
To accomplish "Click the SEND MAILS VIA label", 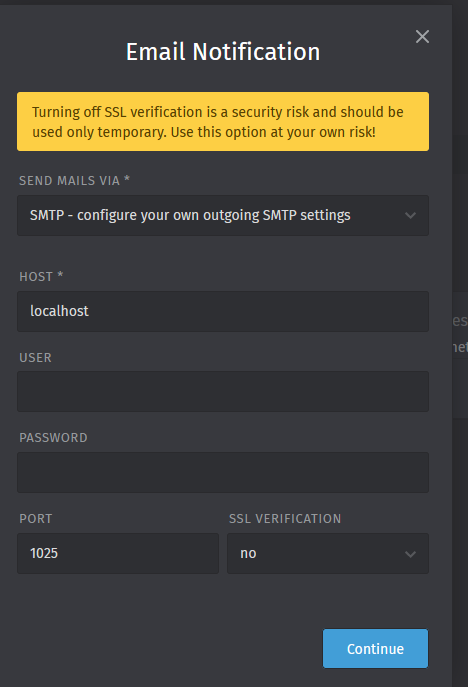I will 69,181.
